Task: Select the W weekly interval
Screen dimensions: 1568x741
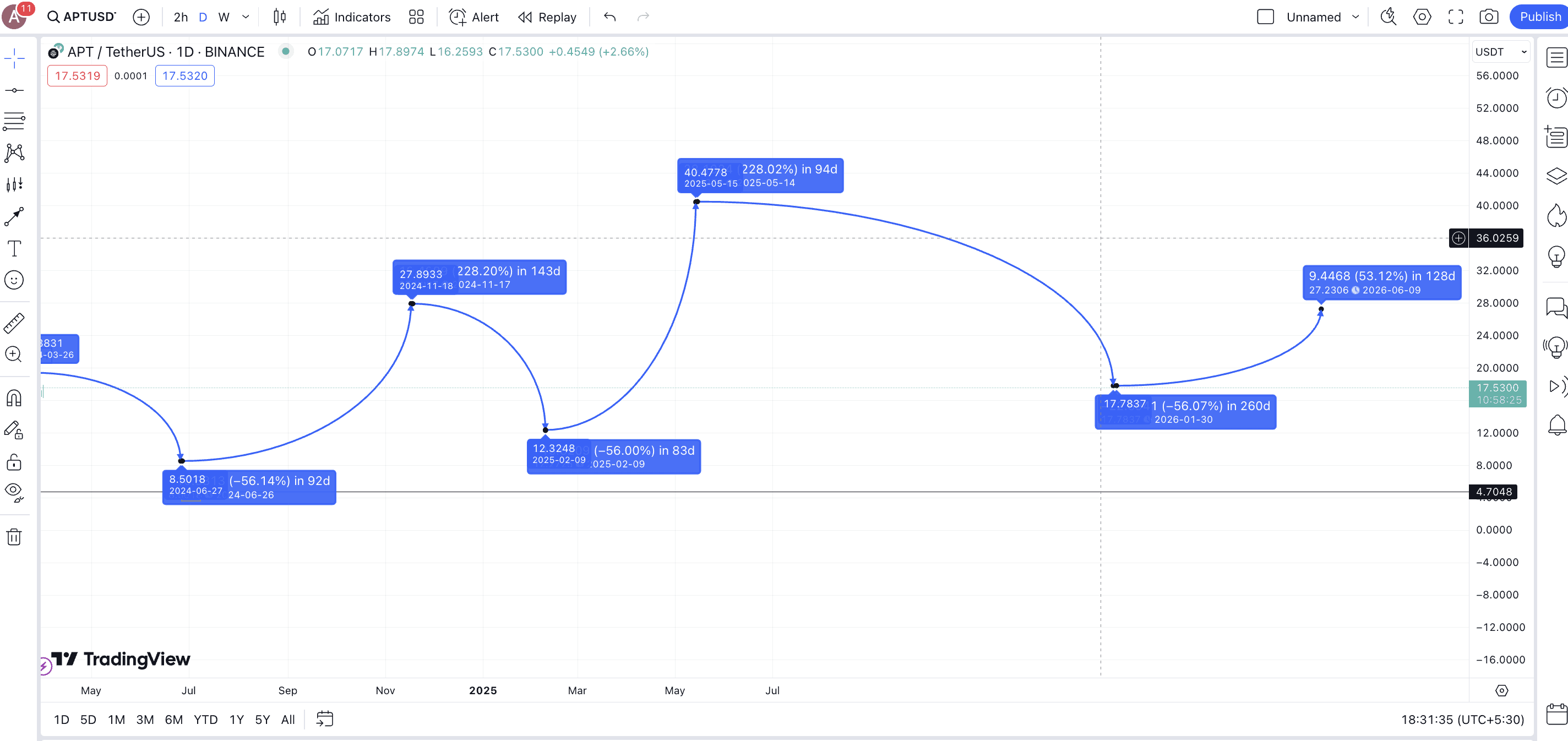Action: point(224,17)
